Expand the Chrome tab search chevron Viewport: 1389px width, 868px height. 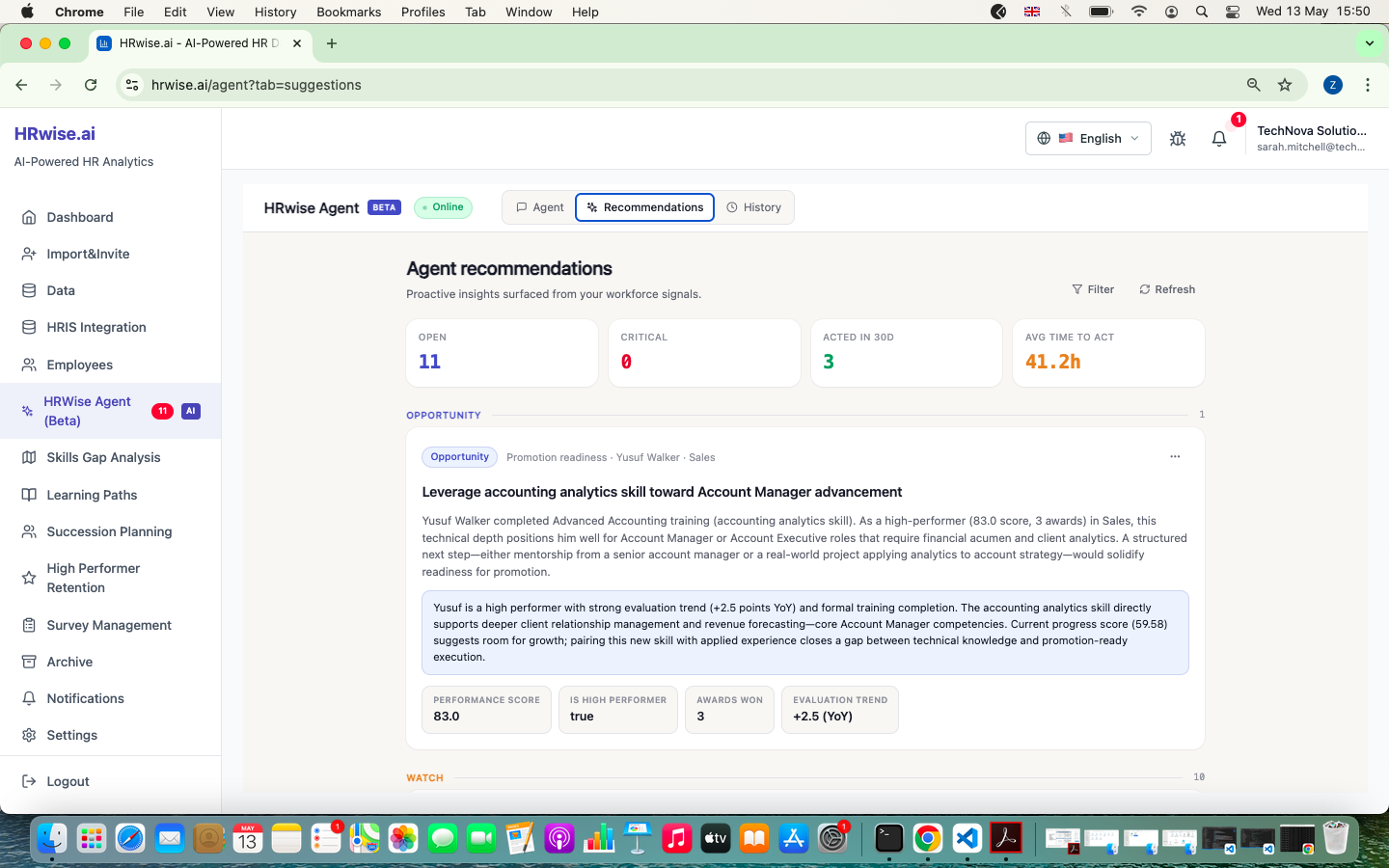1369,43
